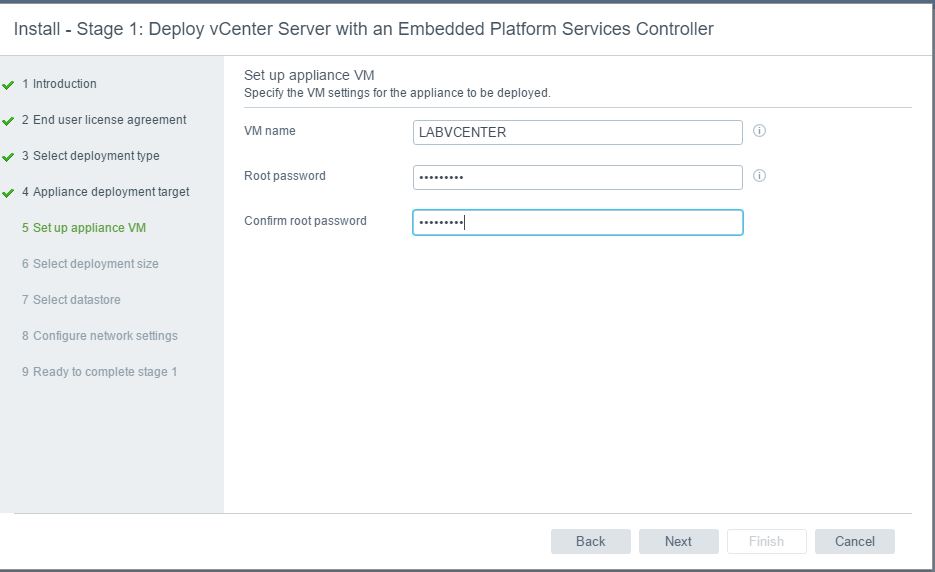This screenshot has width=935, height=572.
Task: Focus the VM name field containing LABVCENTER
Action: click(x=577, y=132)
